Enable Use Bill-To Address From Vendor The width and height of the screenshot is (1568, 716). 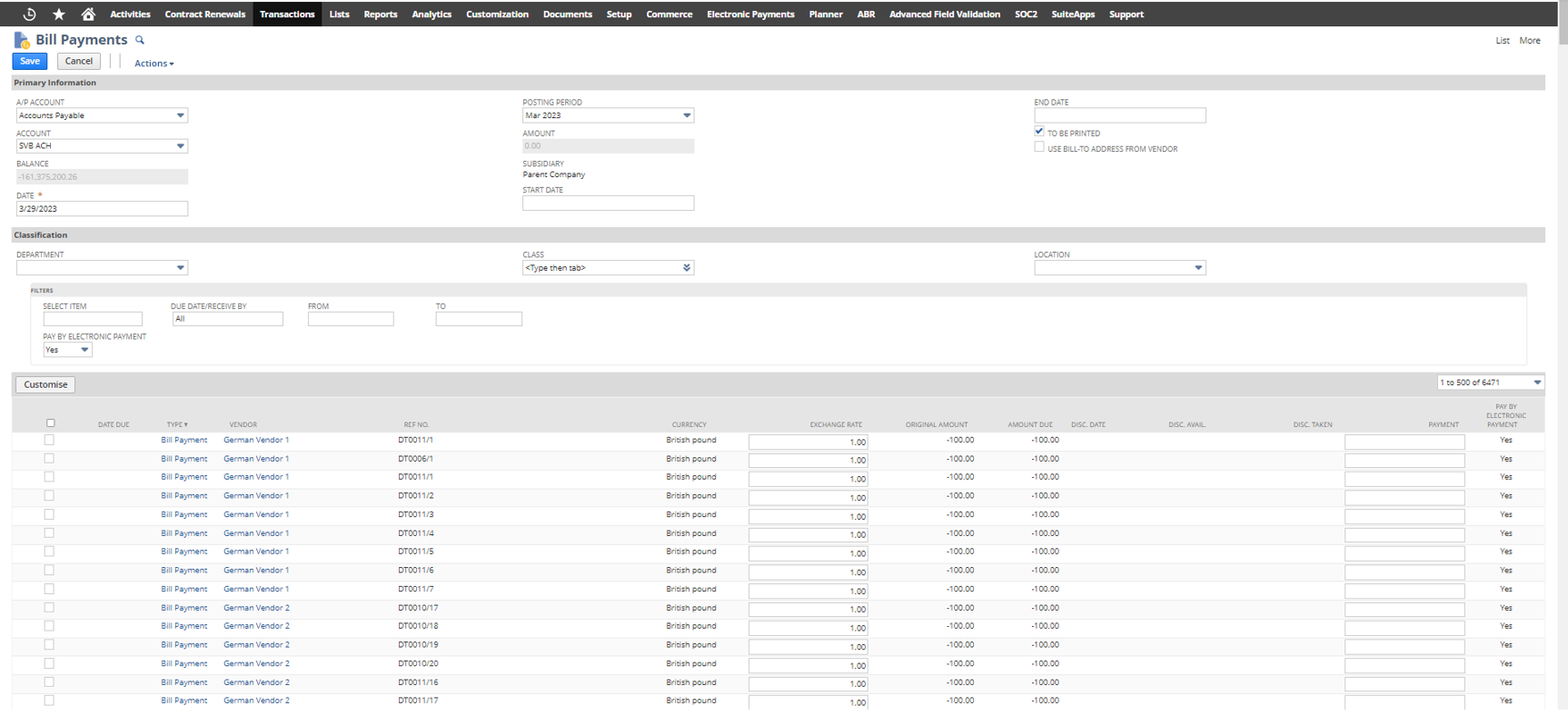pyautogui.click(x=1039, y=147)
